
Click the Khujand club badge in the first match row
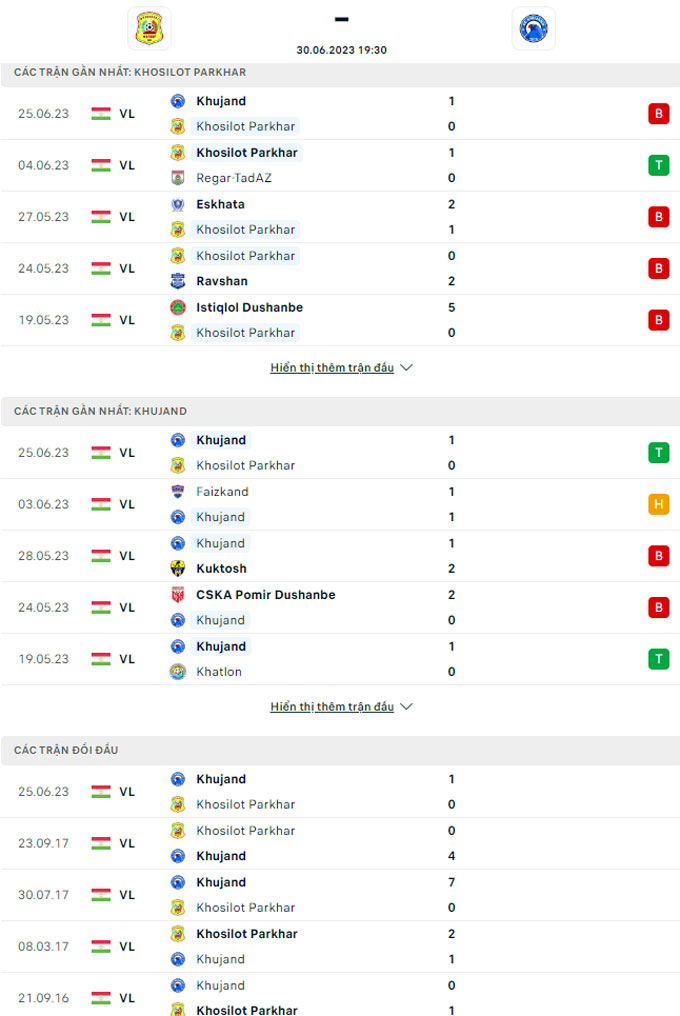pyautogui.click(x=178, y=101)
